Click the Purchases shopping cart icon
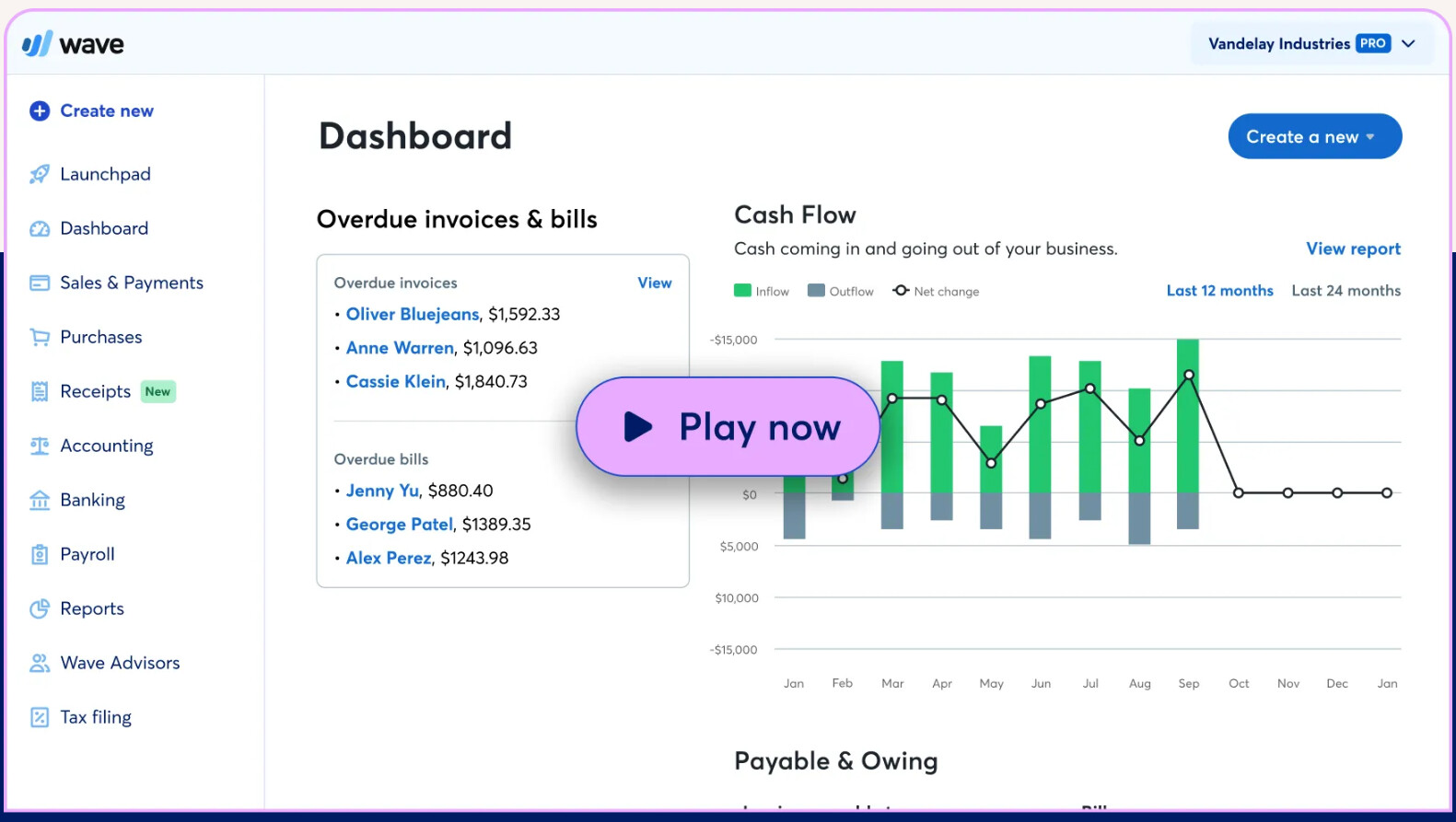Screen dimensions: 1456x822 [x=39, y=337]
